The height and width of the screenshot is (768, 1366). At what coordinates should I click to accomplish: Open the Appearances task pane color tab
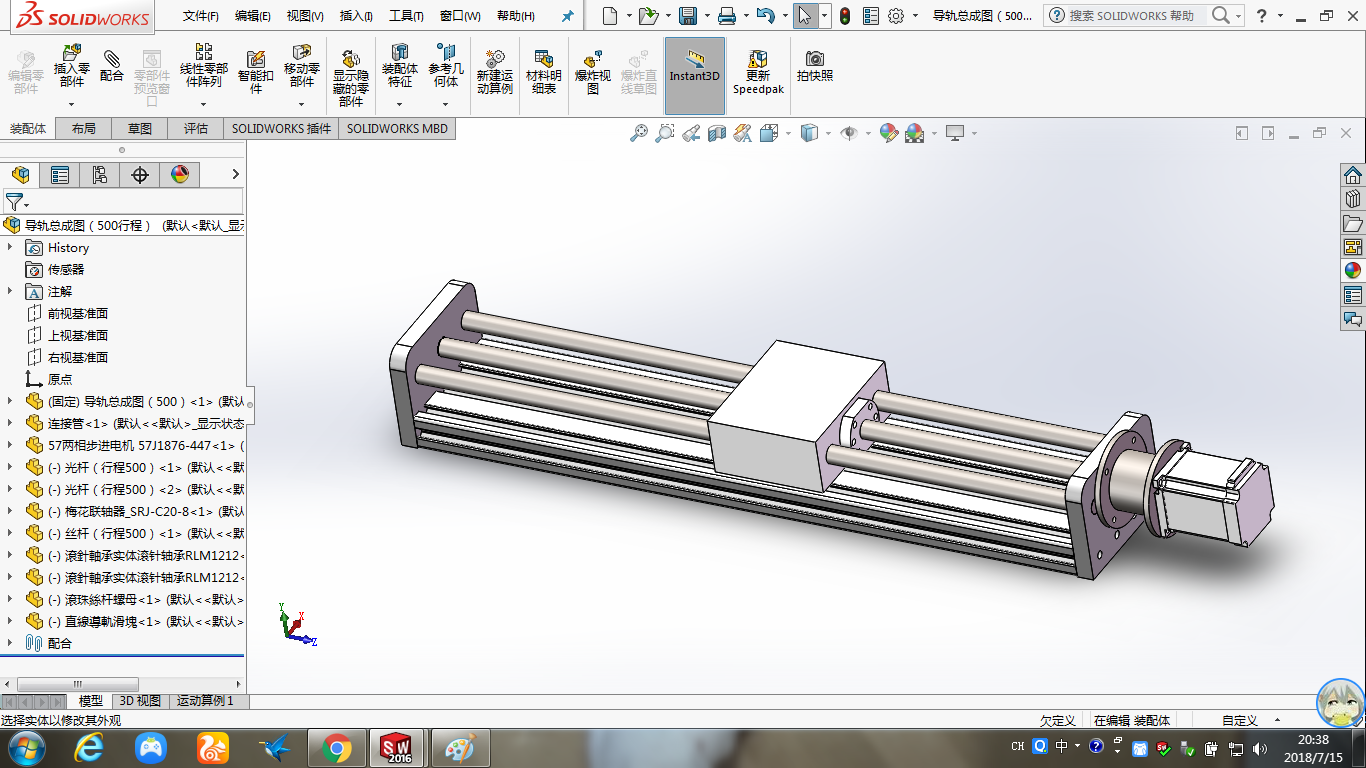(x=1353, y=271)
